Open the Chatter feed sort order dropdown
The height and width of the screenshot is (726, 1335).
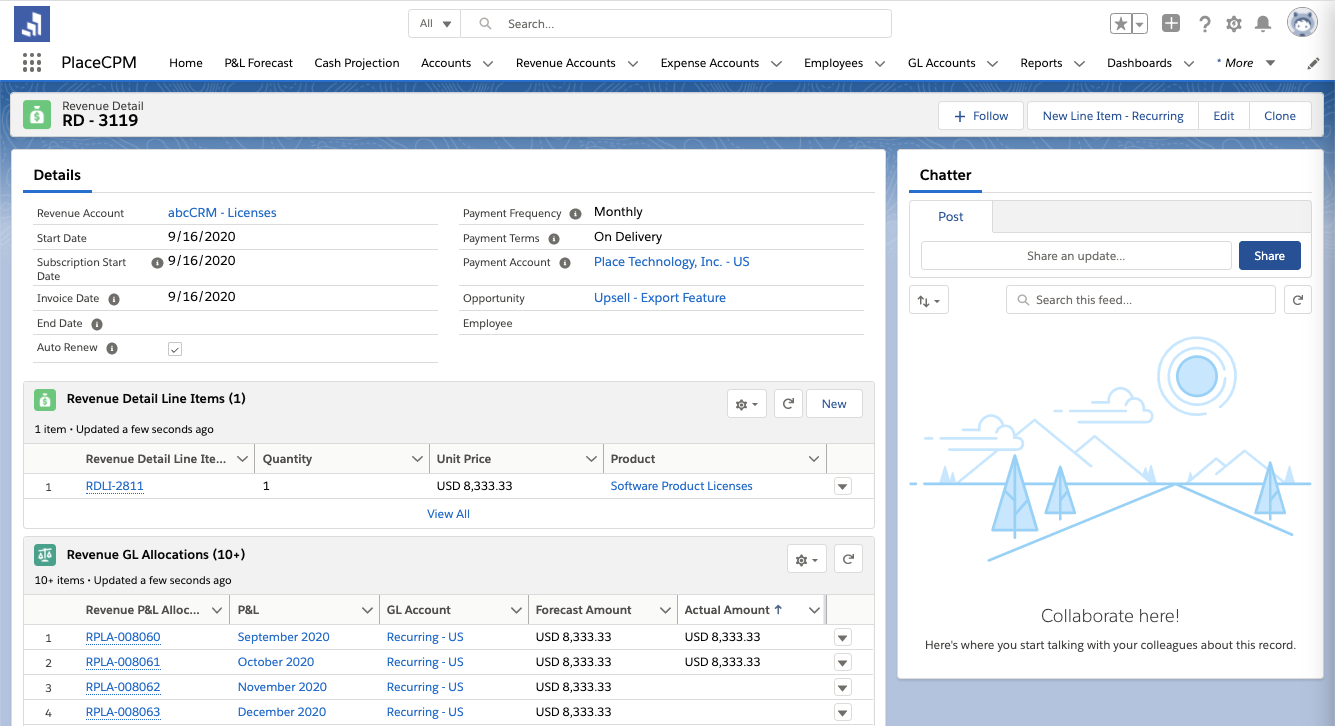coord(929,300)
